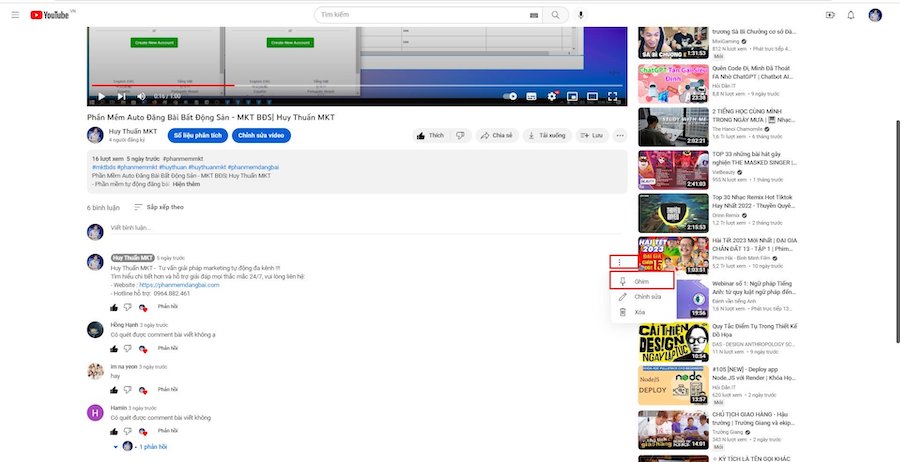
Task: Open Sắp xếp theo sort dropdown
Action: pyautogui.click(x=159, y=207)
